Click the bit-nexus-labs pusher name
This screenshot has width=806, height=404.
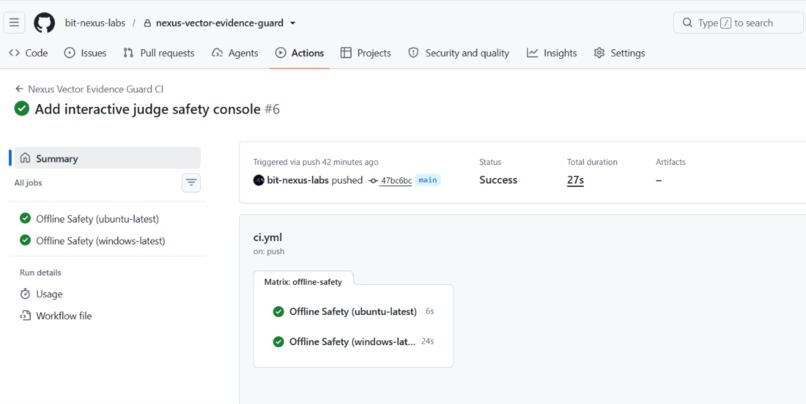tap(298, 180)
